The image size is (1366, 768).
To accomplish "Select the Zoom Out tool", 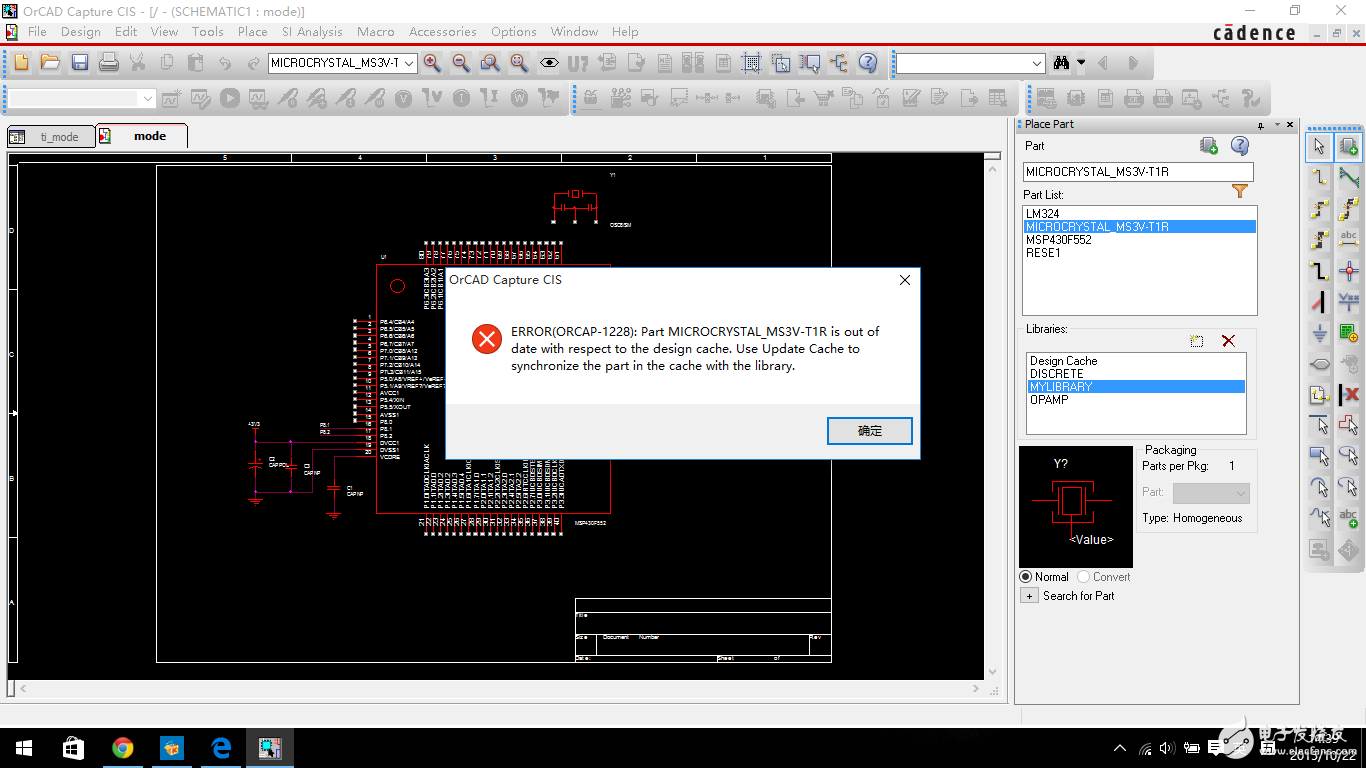I will pos(462,62).
